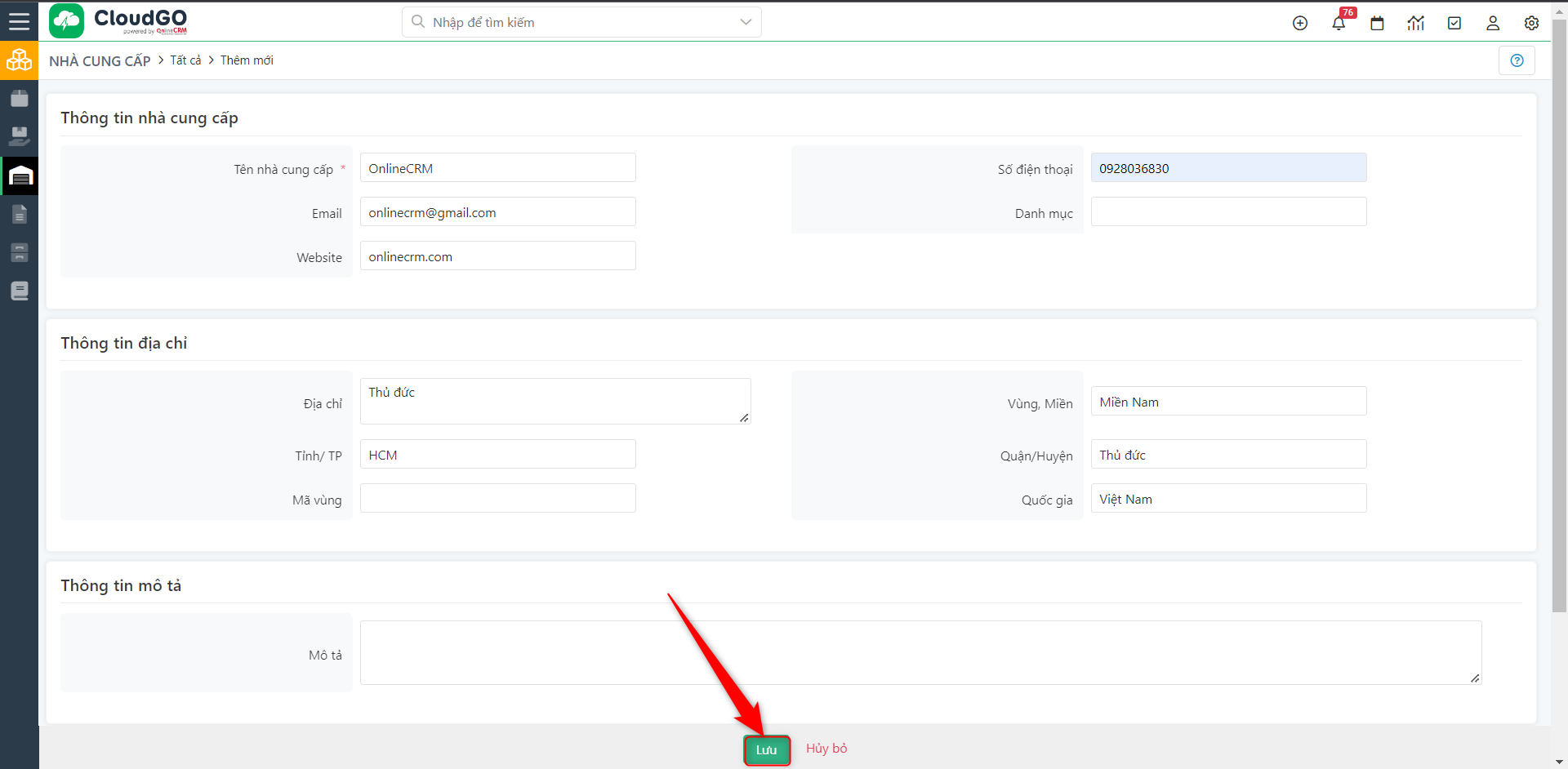Open the reports chart icon
This screenshot has width=1568, height=769.
[1416, 23]
